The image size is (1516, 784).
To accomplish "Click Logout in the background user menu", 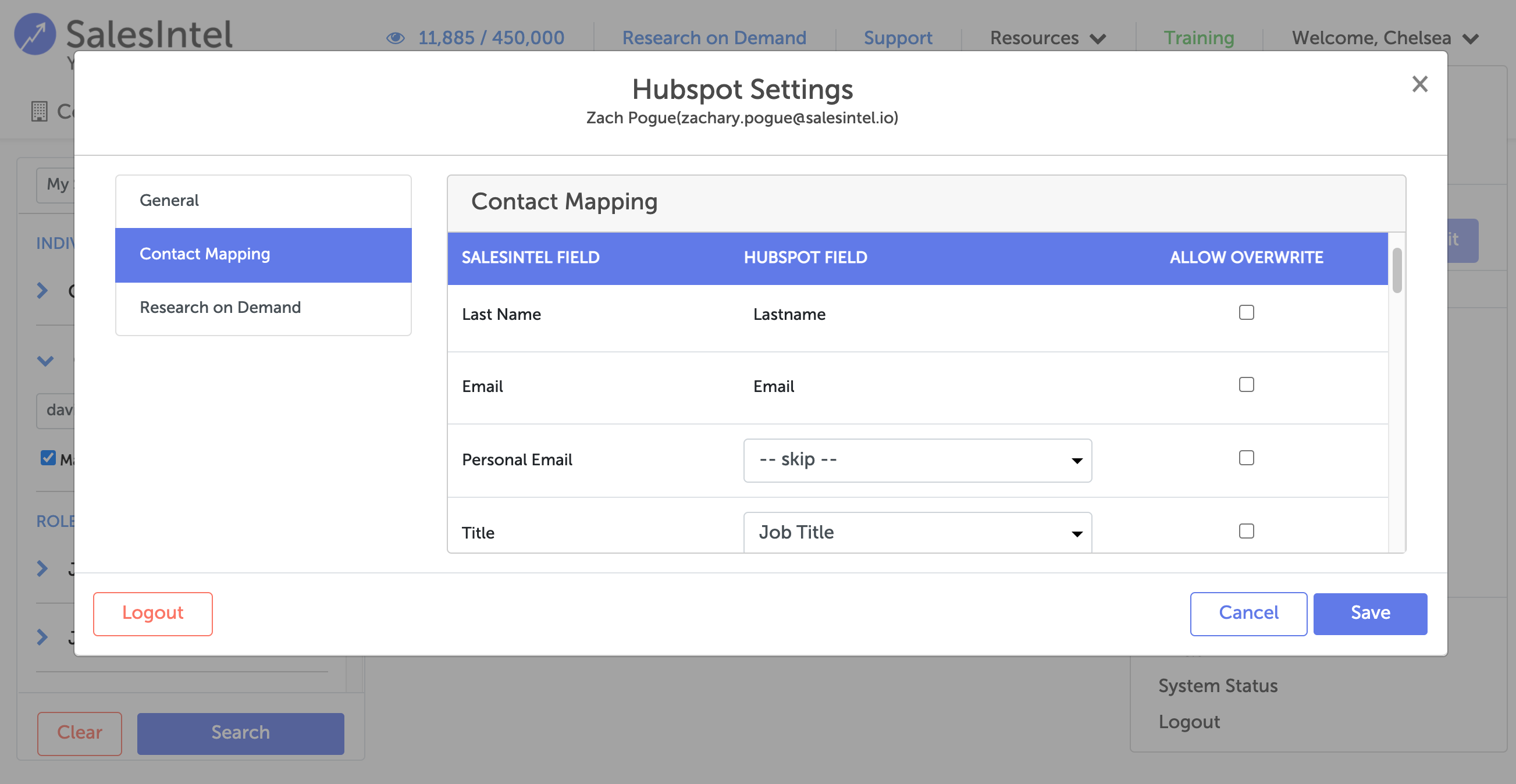I will click(1189, 722).
